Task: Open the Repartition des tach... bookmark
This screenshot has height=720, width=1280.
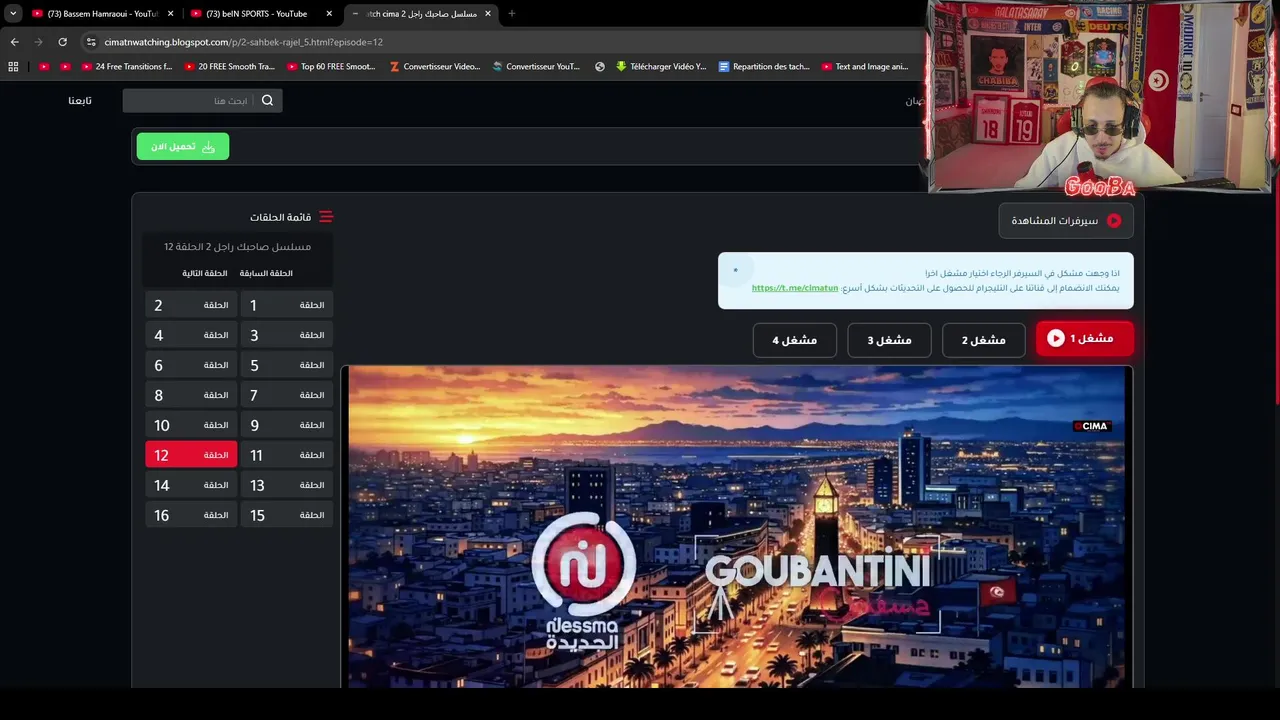Action: coord(765,67)
